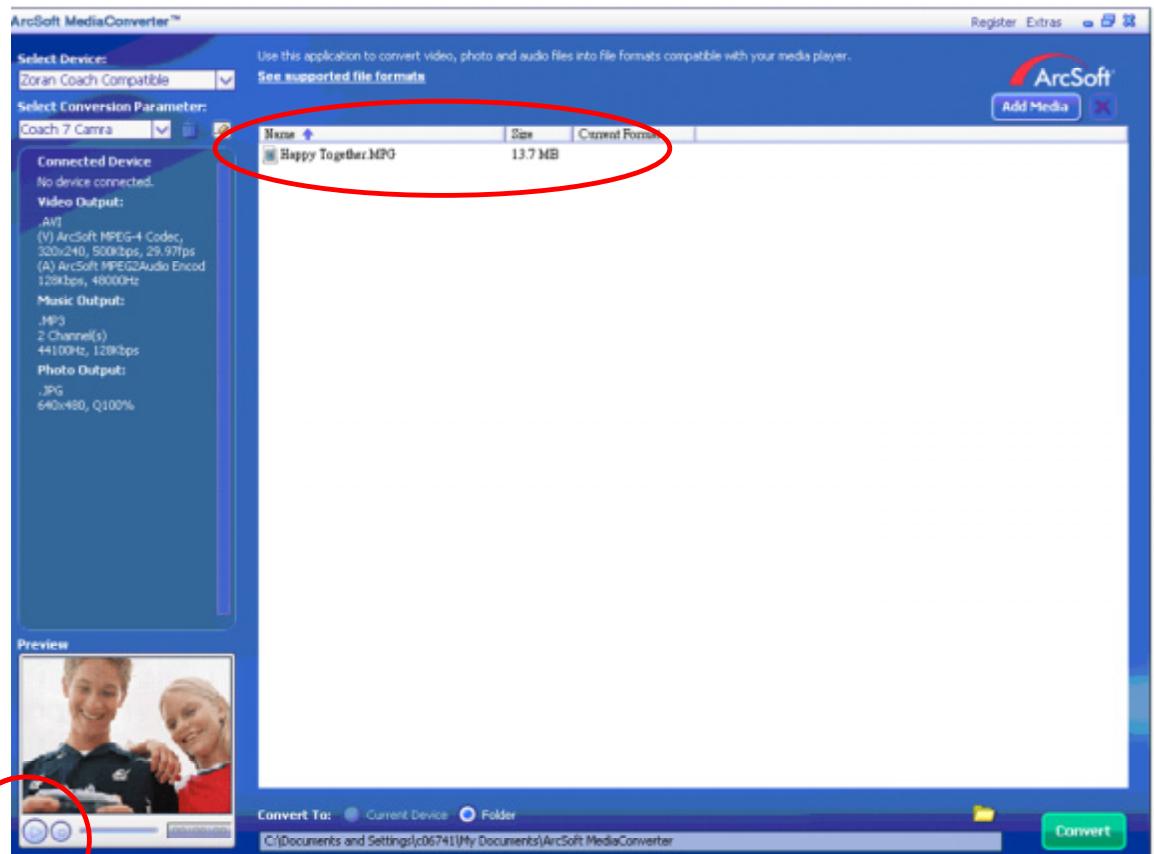Play the preview video
The height and width of the screenshot is (854, 1154).
point(35,831)
